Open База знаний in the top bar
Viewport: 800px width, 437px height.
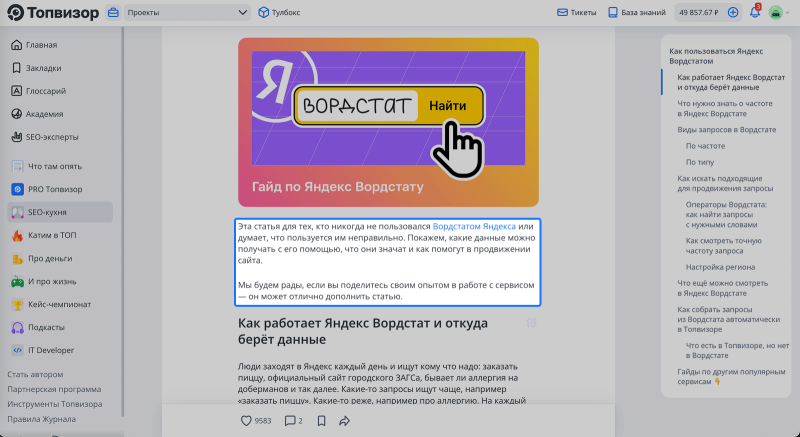click(637, 13)
